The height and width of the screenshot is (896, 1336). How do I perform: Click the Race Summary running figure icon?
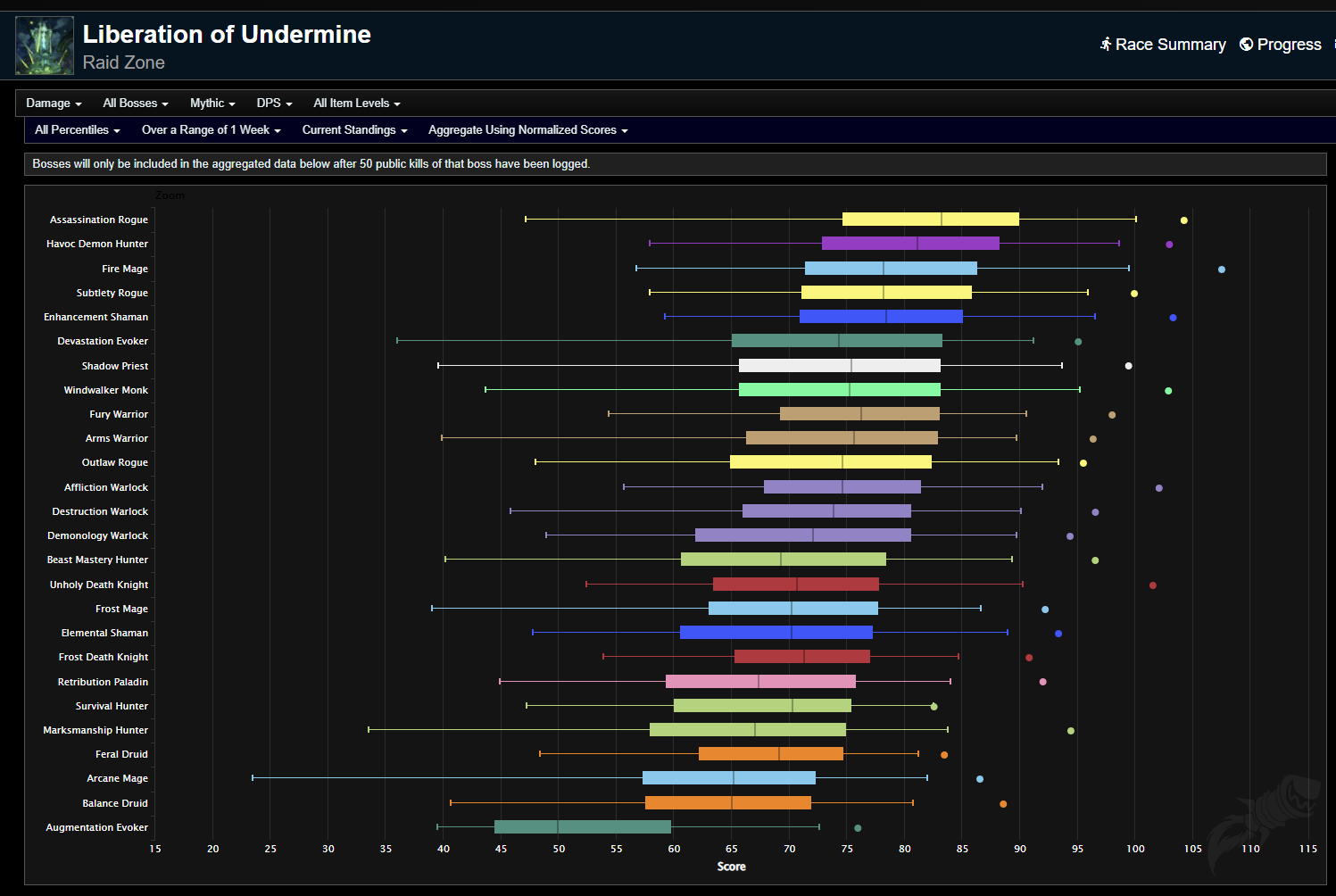click(x=1106, y=44)
